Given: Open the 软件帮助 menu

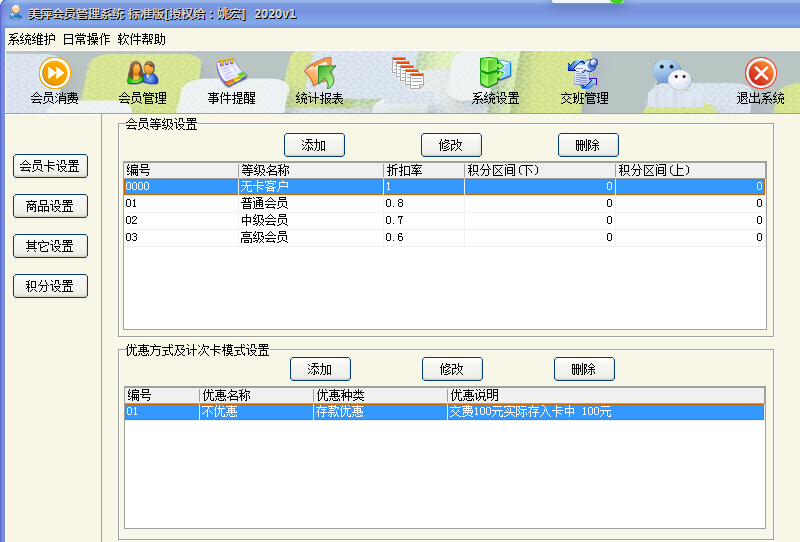Looking at the screenshot, I should 141,39.
